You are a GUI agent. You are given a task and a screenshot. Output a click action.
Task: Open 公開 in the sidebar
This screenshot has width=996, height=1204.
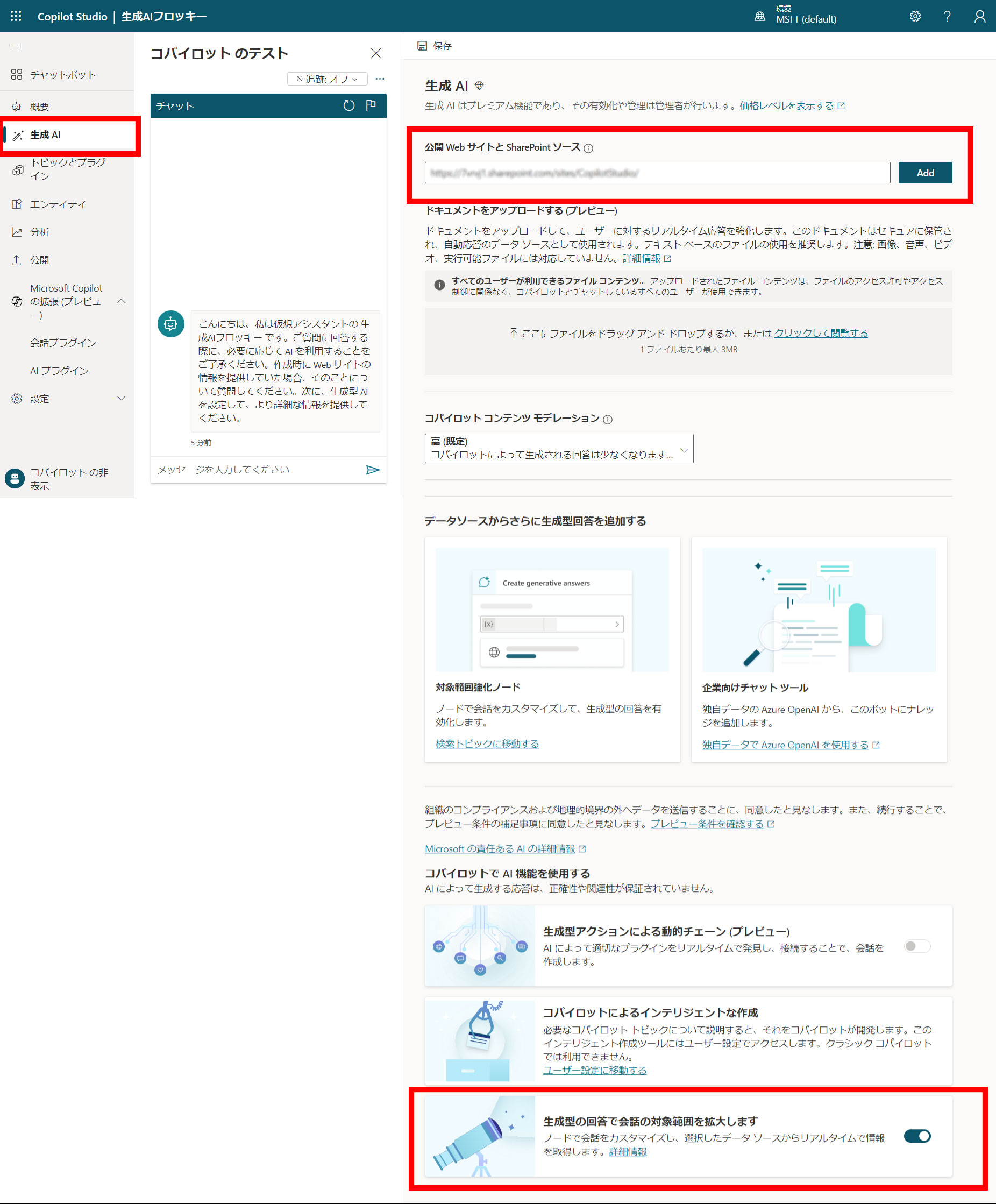67,260
